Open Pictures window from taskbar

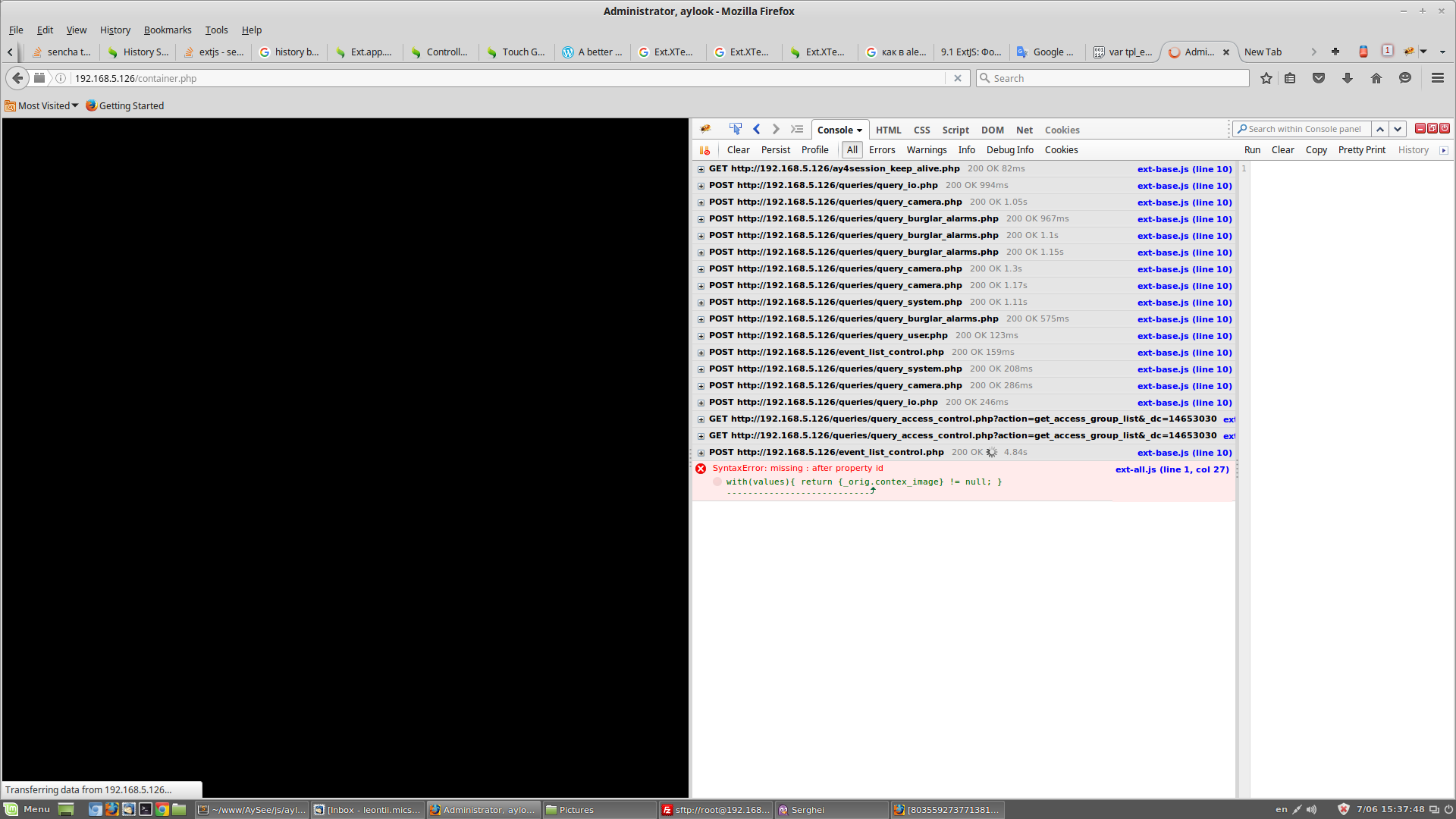[599, 810]
